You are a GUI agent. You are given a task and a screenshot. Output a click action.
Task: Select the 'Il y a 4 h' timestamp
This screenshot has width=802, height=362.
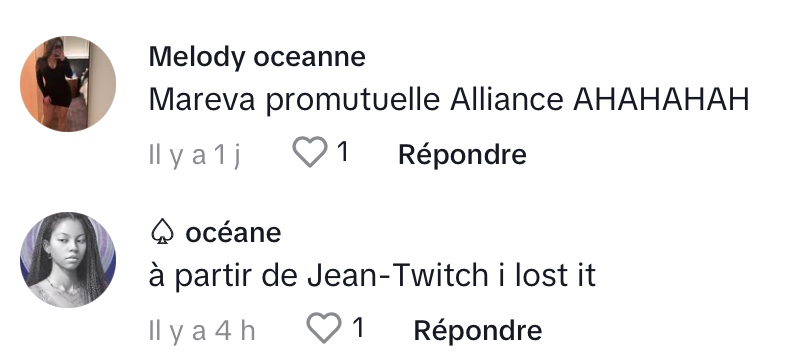pos(202,331)
